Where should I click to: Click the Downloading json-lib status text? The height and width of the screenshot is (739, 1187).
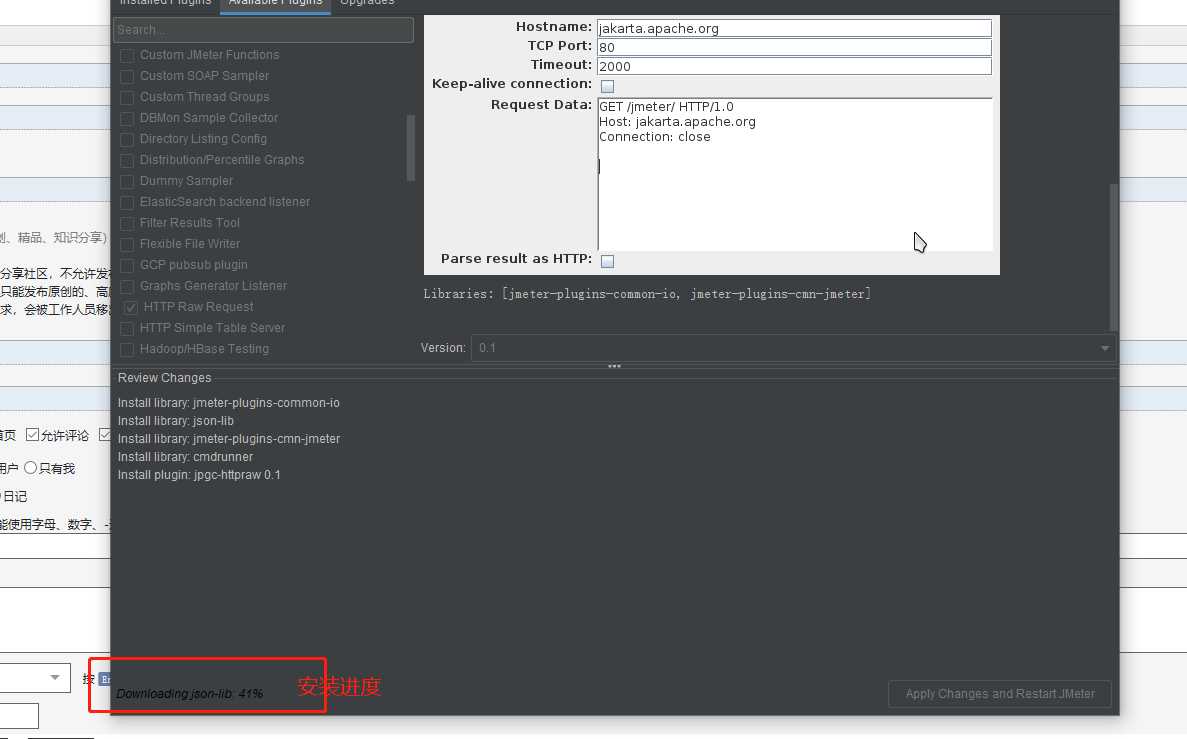[x=189, y=694]
